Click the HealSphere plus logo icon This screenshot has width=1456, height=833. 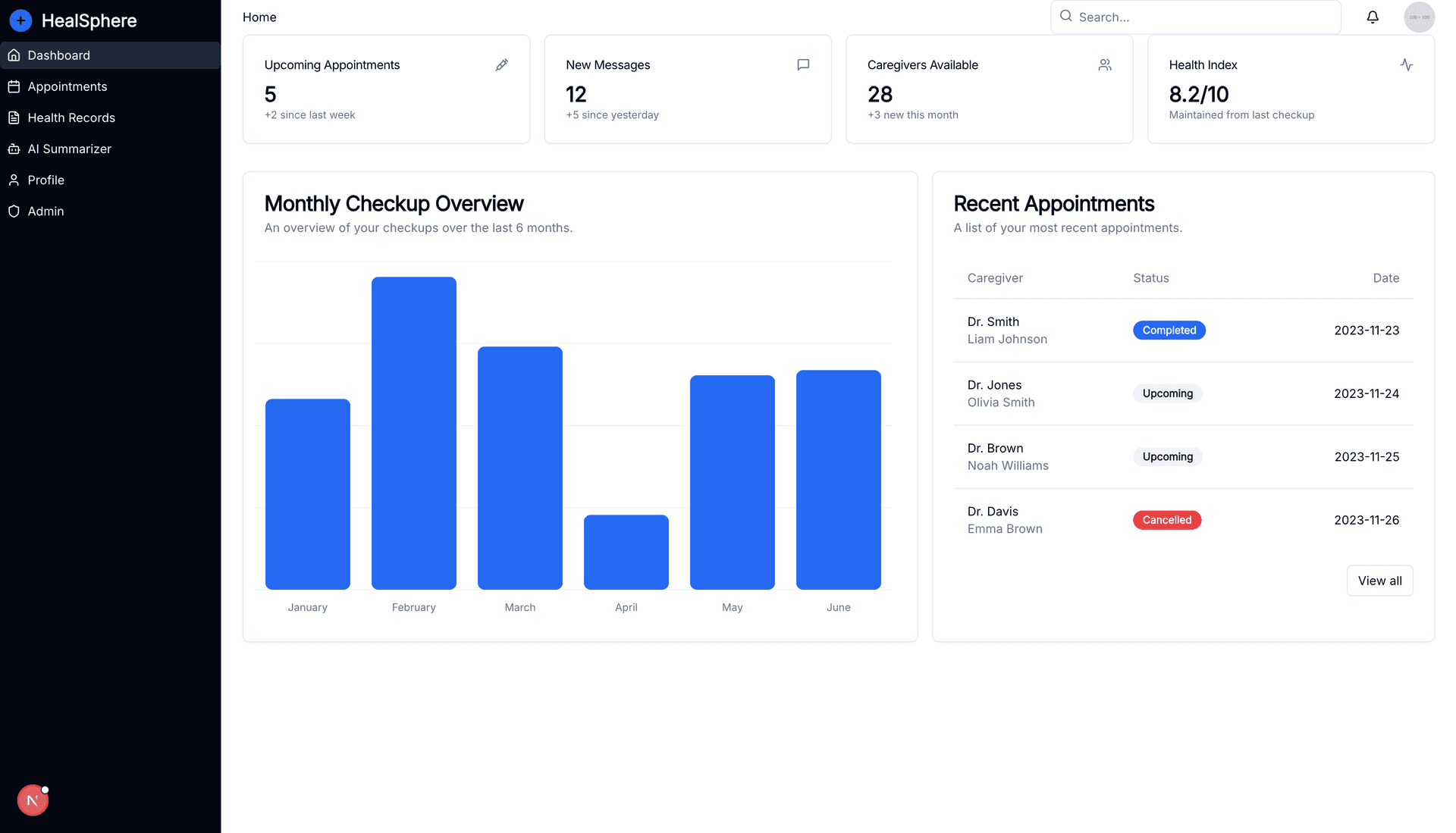[20, 20]
